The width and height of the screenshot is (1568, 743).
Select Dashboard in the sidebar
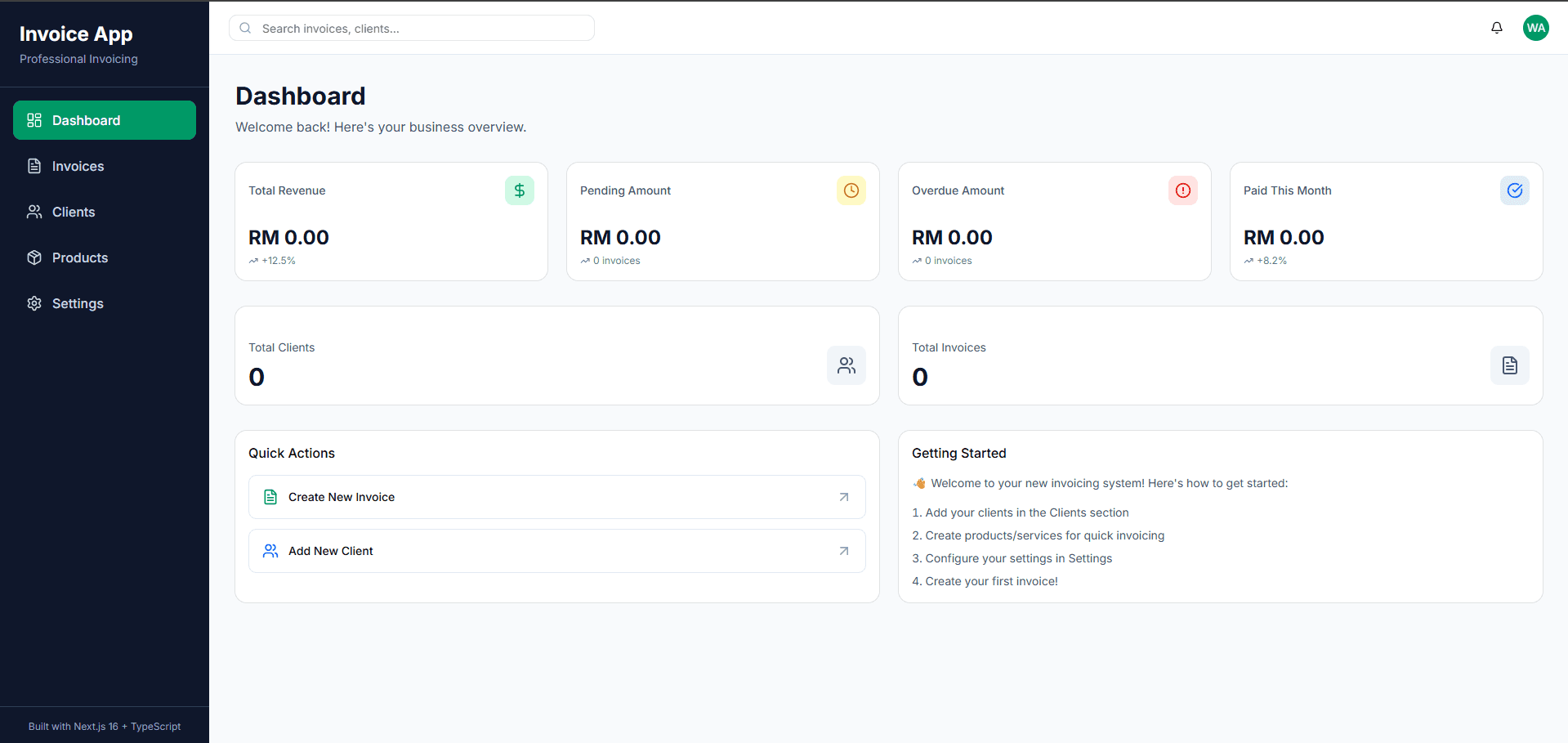(x=86, y=120)
